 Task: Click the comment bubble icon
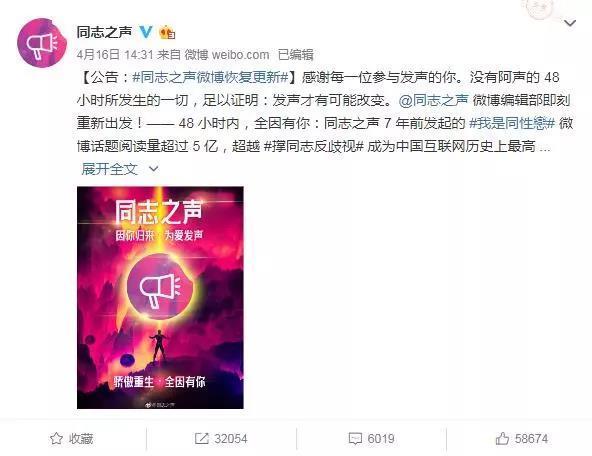(355, 439)
